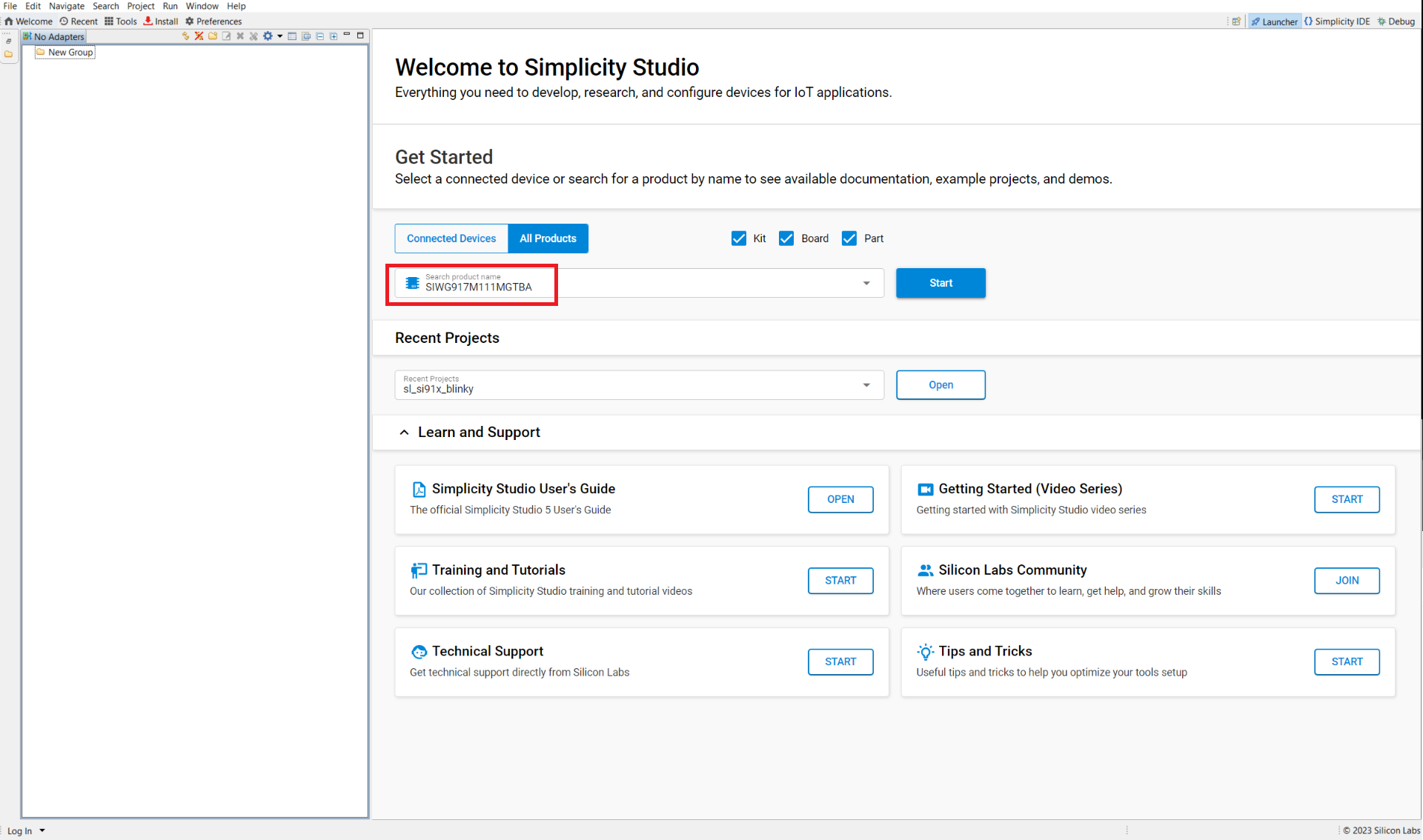This screenshot has height=840, width=1423.
Task: Click the restore icon in left sidebar
Action: tap(8, 41)
